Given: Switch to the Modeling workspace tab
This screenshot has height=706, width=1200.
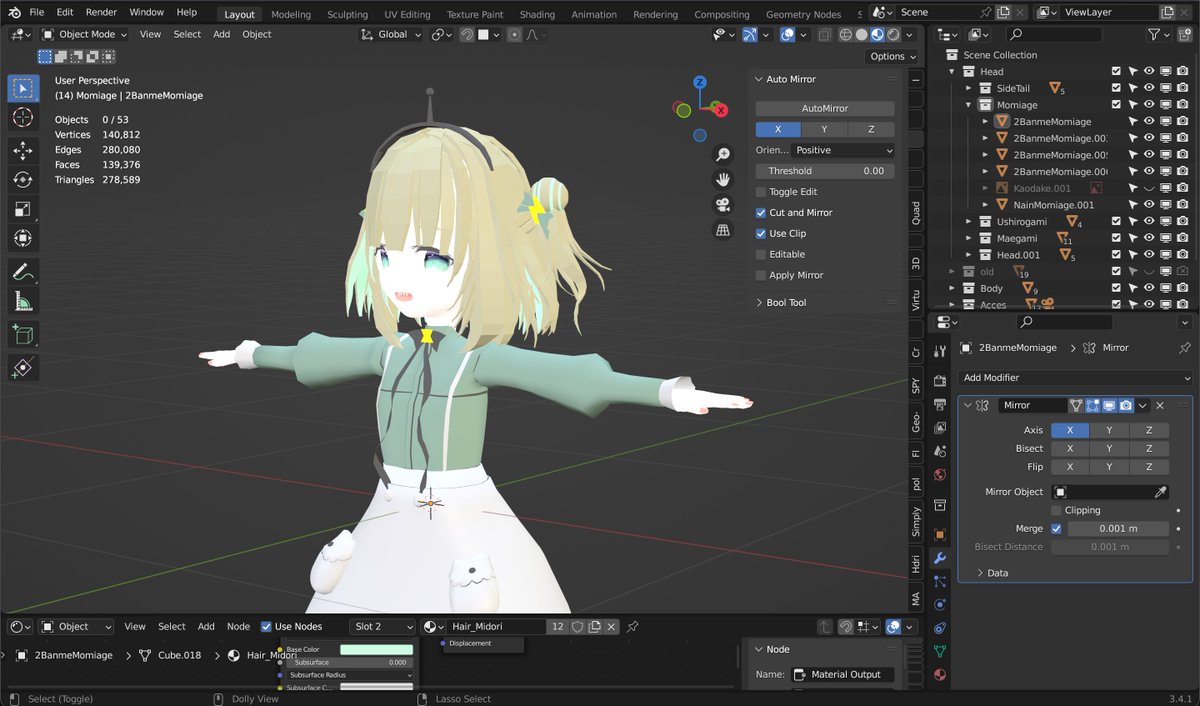Looking at the screenshot, I should pos(291,14).
